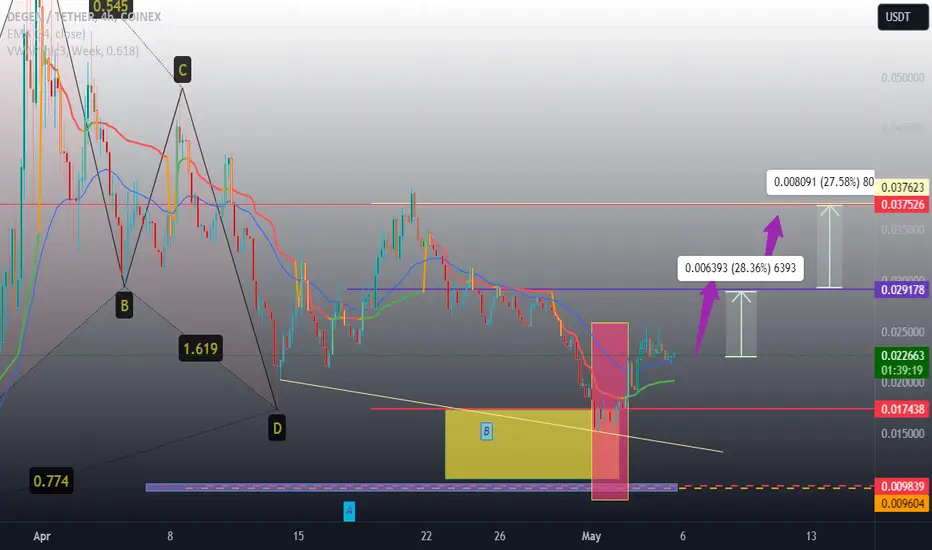
Task: Select the small blue B label in yellow zone
Action: (x=486, y=431)
